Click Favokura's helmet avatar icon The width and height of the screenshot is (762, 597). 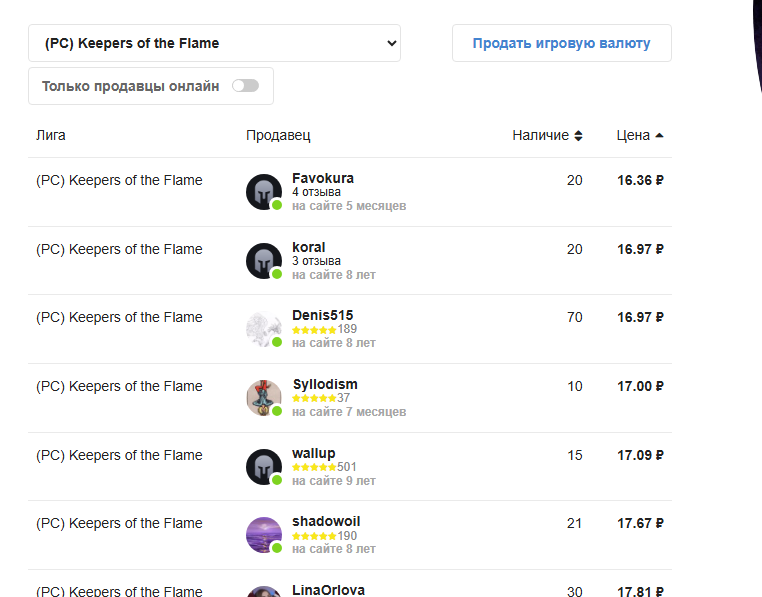tap(264, 192)
